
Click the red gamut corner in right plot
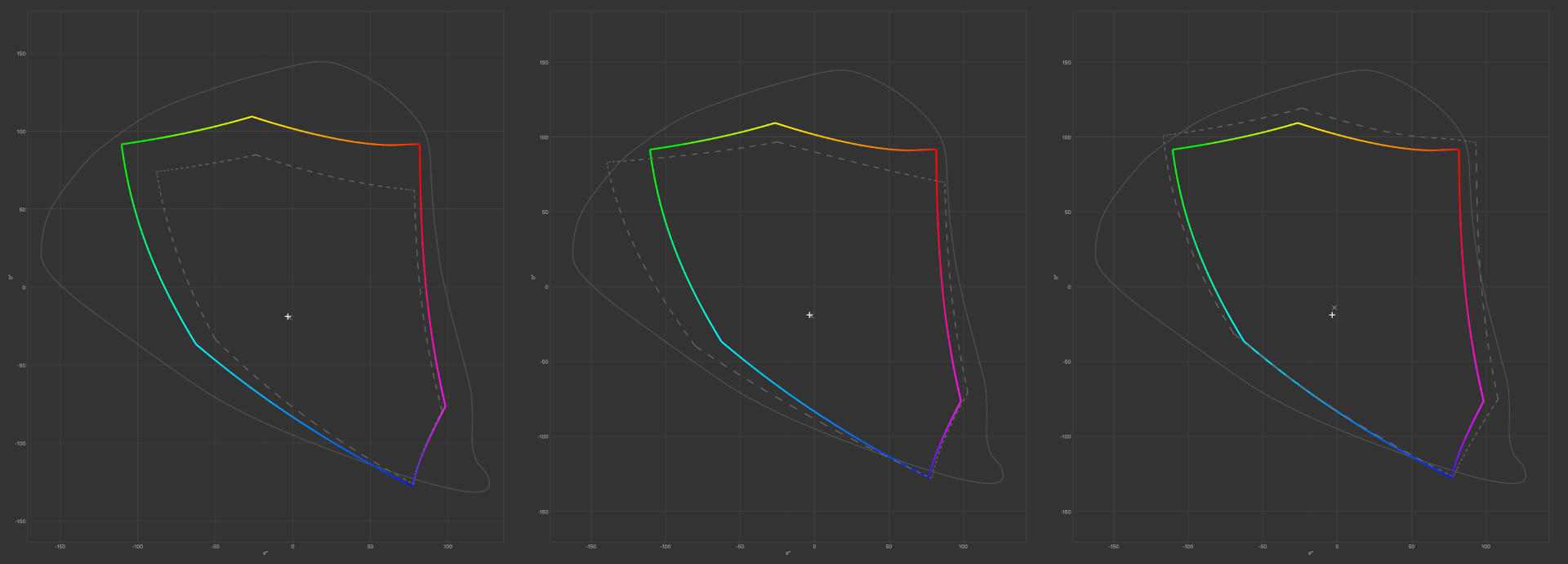pos(1459,150)
